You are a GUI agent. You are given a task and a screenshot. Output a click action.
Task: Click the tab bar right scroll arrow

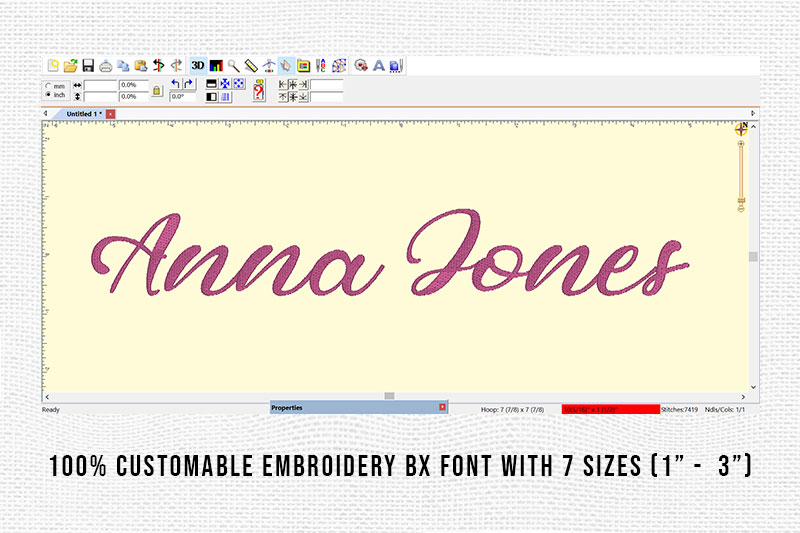[x=753, y=113]
